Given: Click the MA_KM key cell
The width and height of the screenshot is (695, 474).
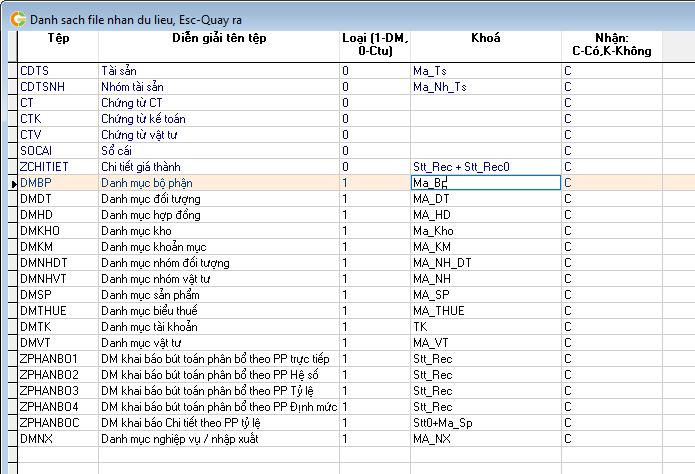Looking at the screenshot, I should [x=486, y=247].
